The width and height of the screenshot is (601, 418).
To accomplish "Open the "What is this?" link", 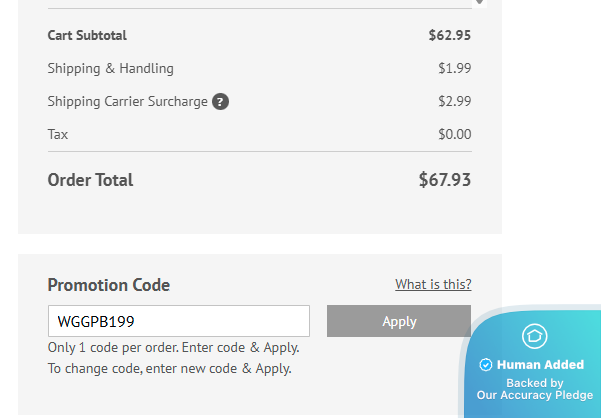I will click(x=433, y=285).
